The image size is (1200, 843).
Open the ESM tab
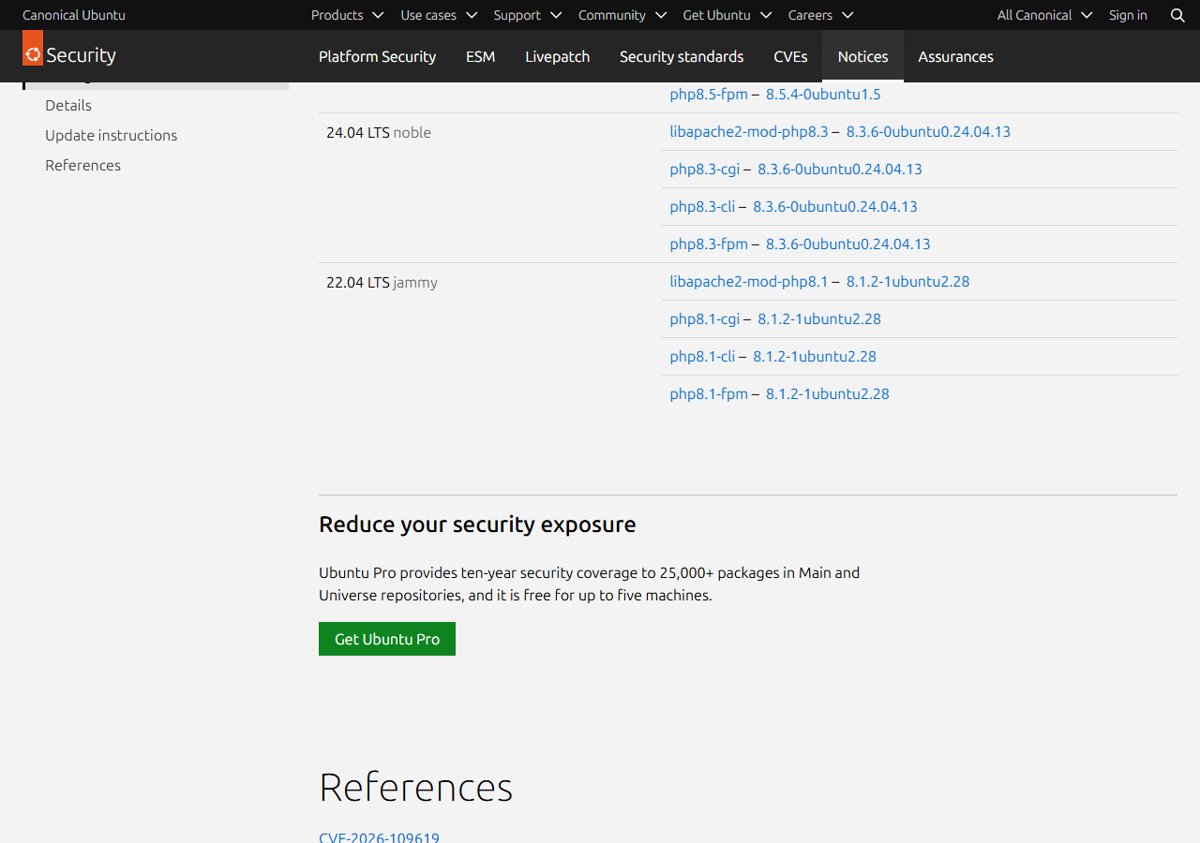(x=480, y=56)
